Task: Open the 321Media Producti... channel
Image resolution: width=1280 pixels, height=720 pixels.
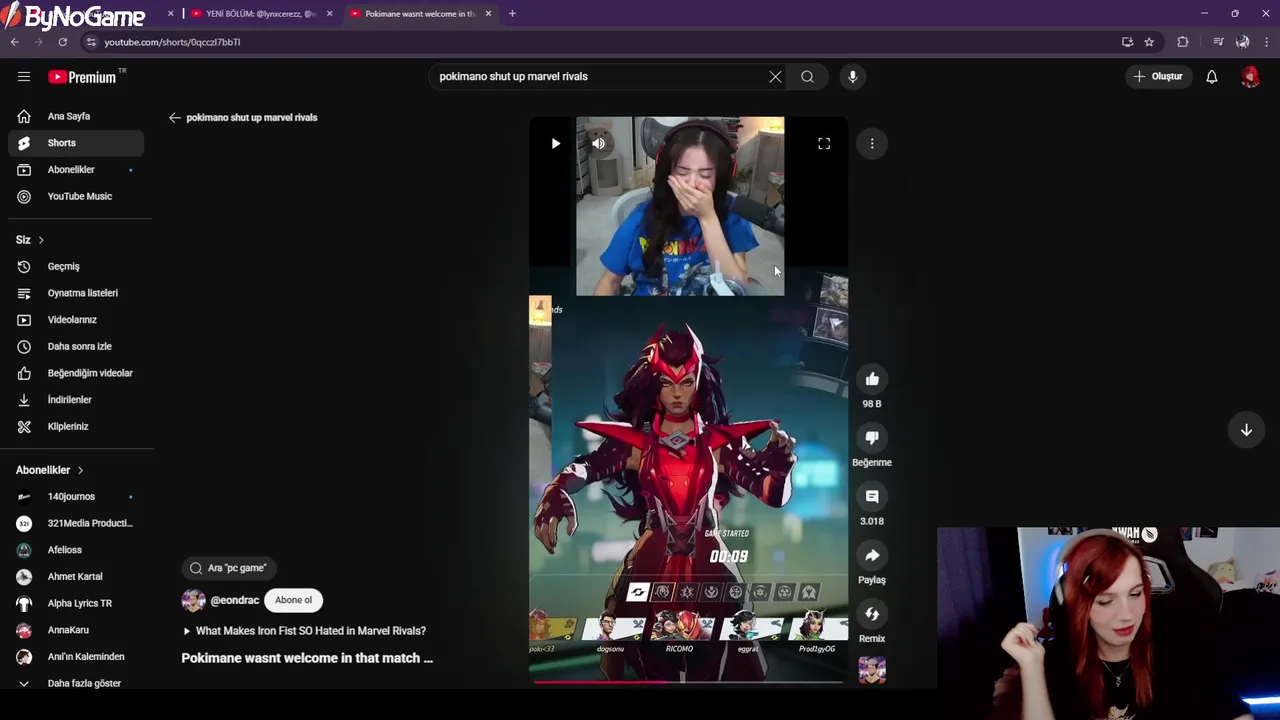Action: tap(76, 523)
